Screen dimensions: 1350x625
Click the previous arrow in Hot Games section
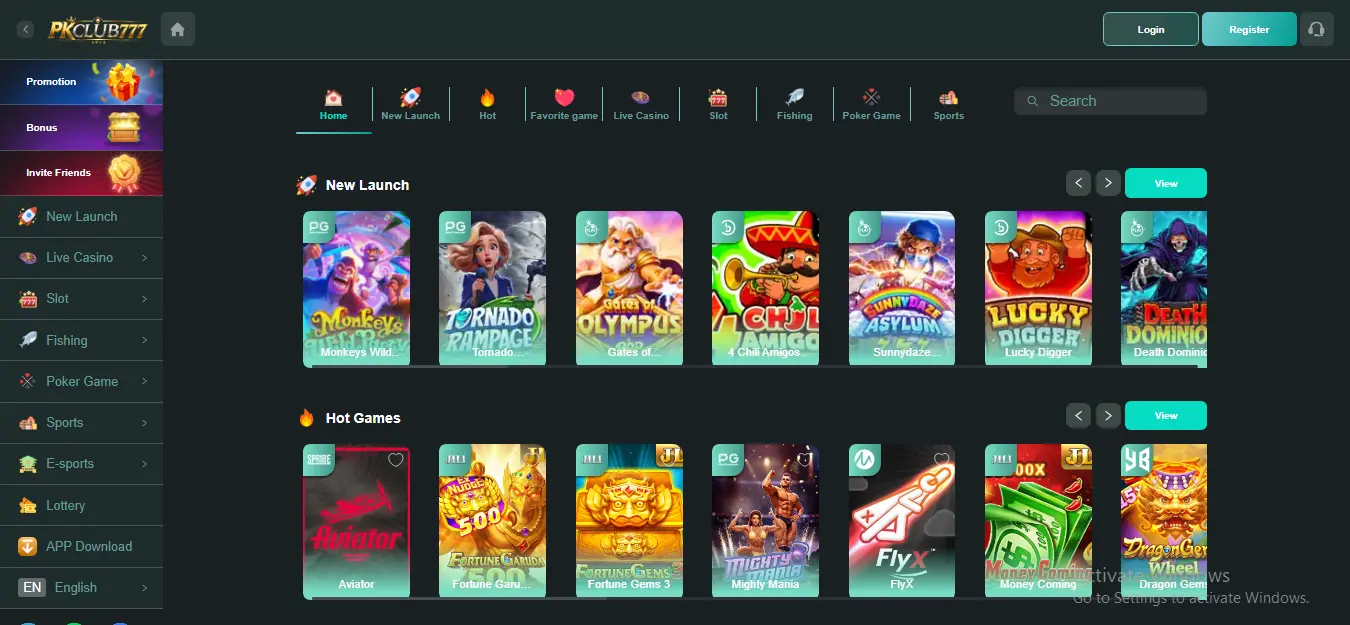click(x=1078, y=415)
